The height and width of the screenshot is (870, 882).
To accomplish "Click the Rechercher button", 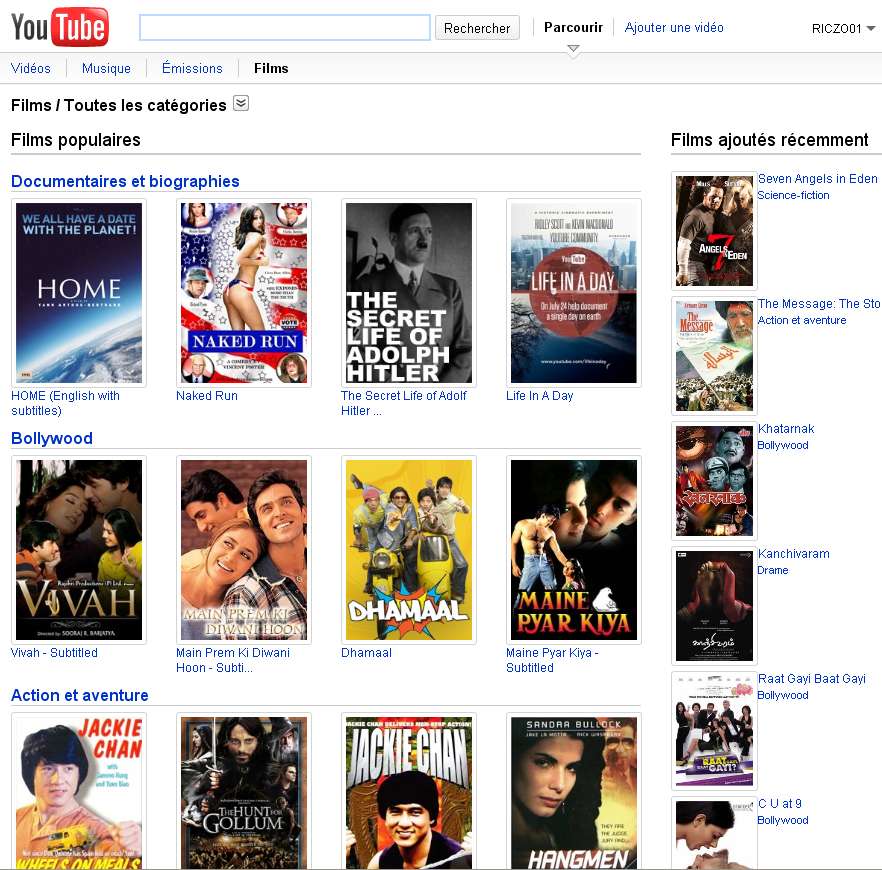I will click(x=477, y=27).
